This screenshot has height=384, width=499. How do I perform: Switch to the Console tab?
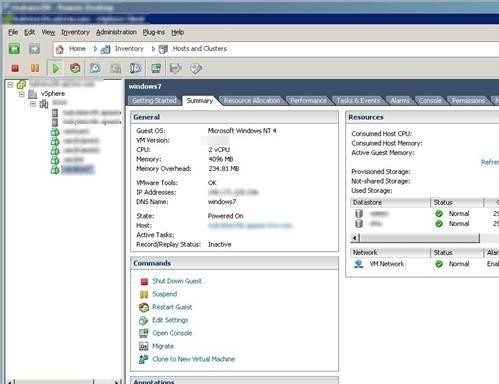[430, 101]
